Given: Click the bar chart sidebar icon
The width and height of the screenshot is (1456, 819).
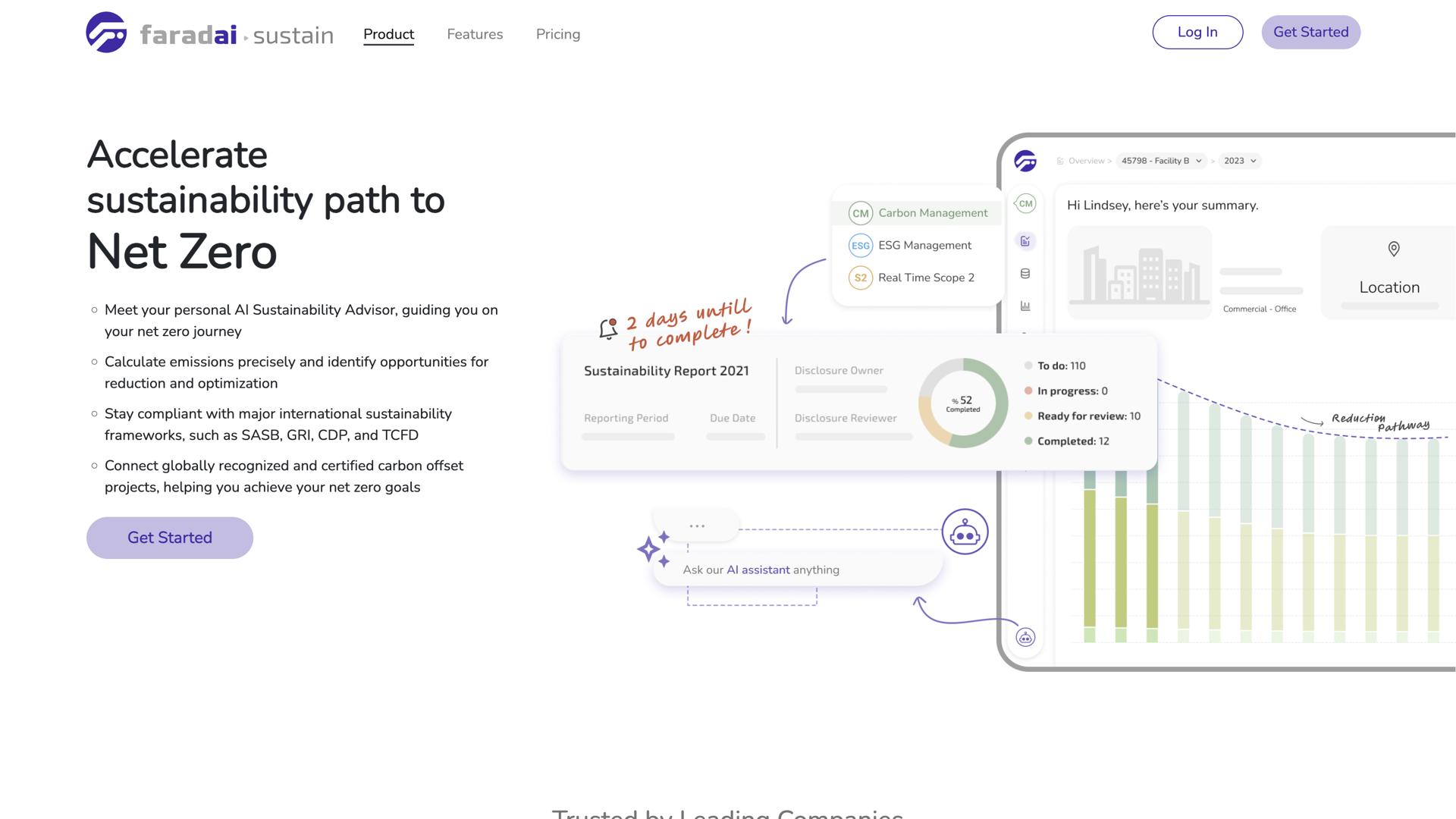Looking at the screenshot, I should click(x=1025, y=306).
